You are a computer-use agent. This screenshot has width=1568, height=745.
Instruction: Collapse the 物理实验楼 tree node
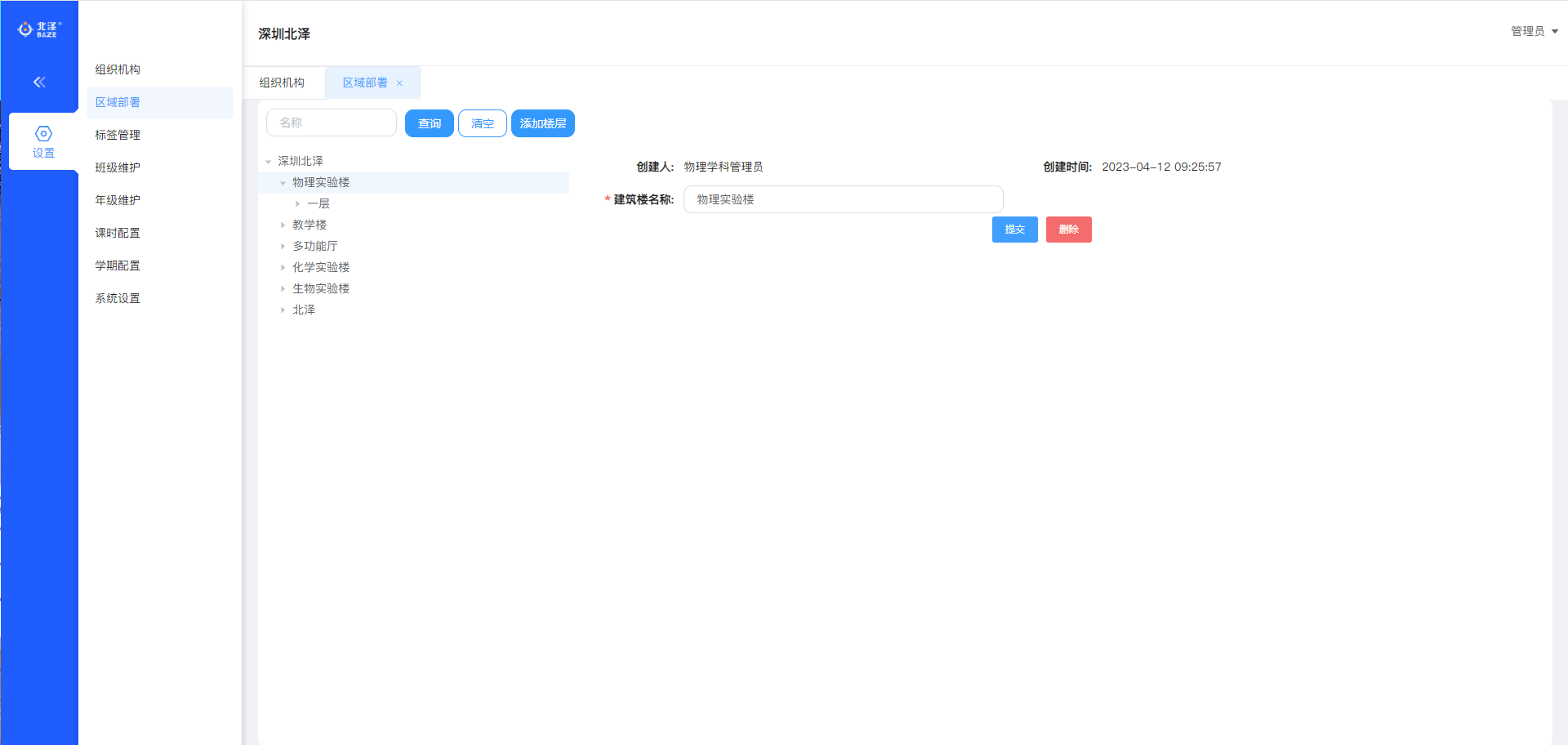tap(283, 183)
